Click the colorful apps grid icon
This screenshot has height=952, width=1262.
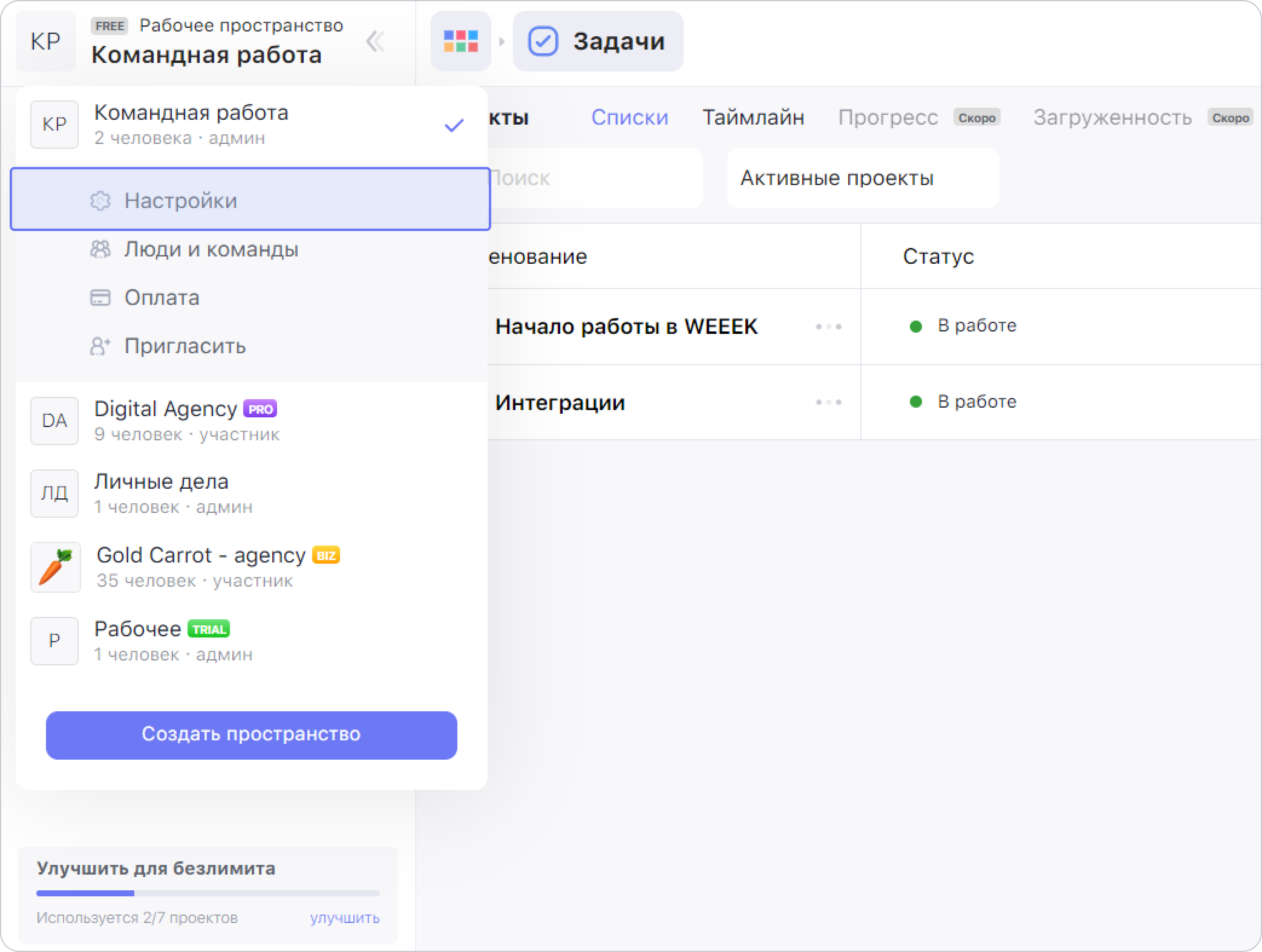click(461, 41)
